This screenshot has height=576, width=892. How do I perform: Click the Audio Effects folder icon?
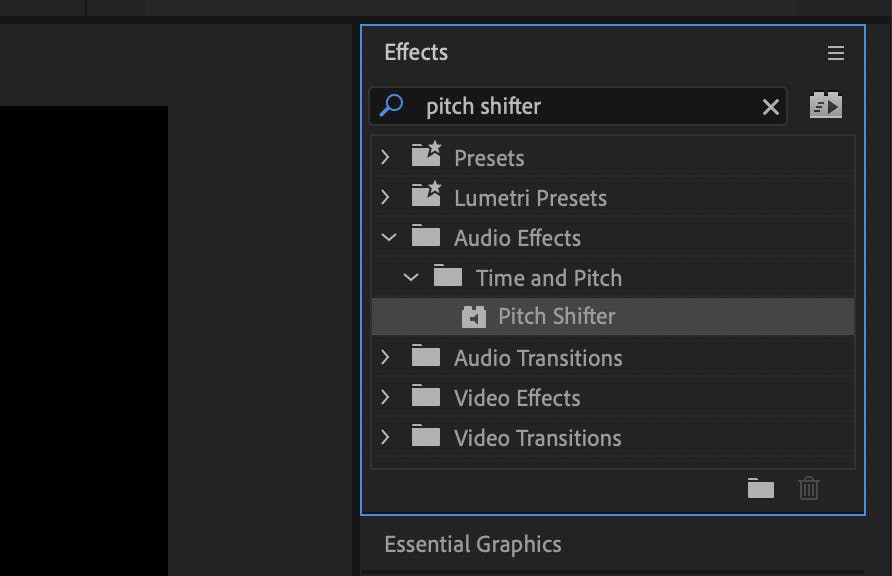pyautogui.click(x=425, y=238)
